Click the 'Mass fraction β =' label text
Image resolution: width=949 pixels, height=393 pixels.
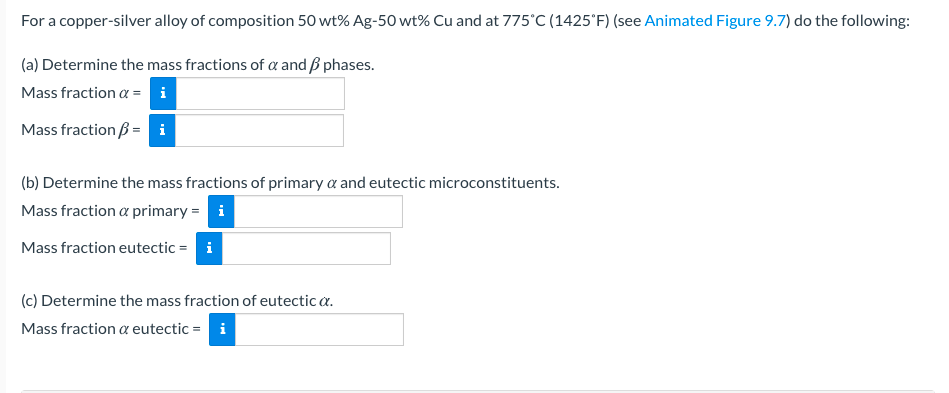pyautogui.click(x=81, y=130)
